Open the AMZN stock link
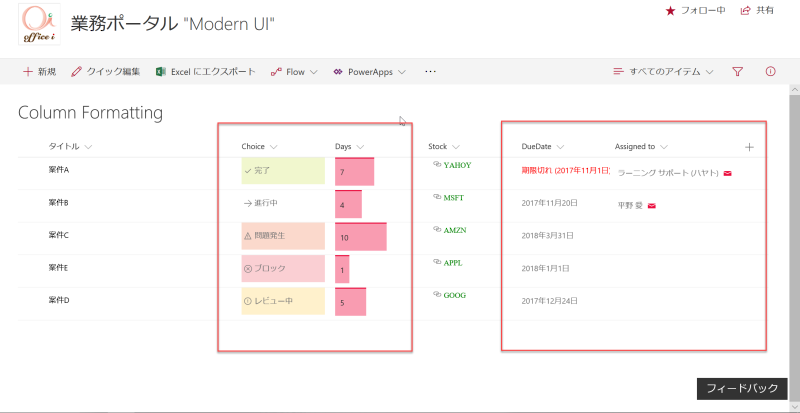Screen dimensions: 800x413 (x=455, y=230)
